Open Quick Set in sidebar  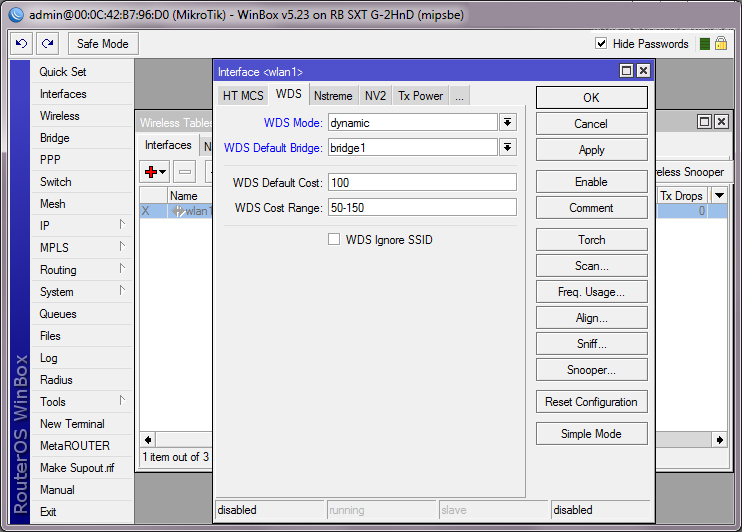point(81,72)
